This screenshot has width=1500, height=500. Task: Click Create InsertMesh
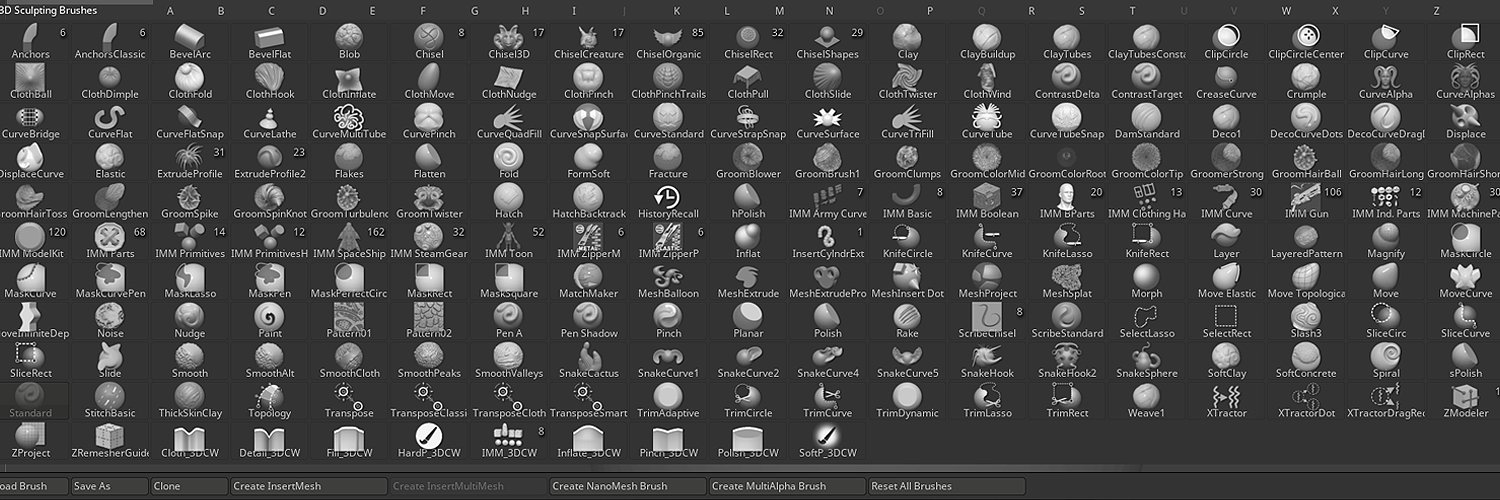(308, 486)
